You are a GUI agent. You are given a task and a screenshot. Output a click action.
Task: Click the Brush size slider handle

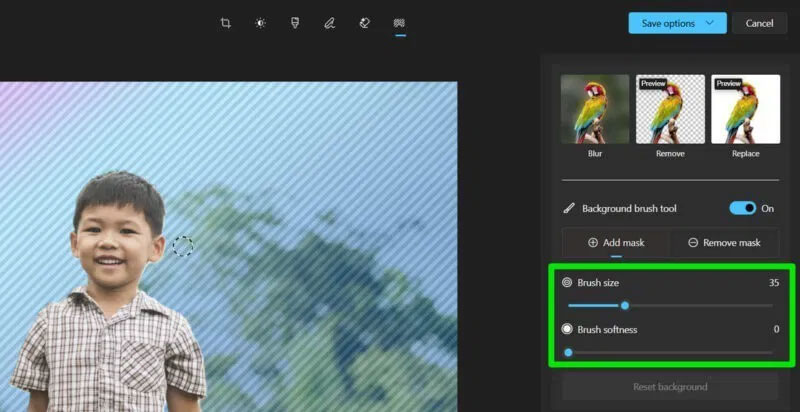(624, 305)
